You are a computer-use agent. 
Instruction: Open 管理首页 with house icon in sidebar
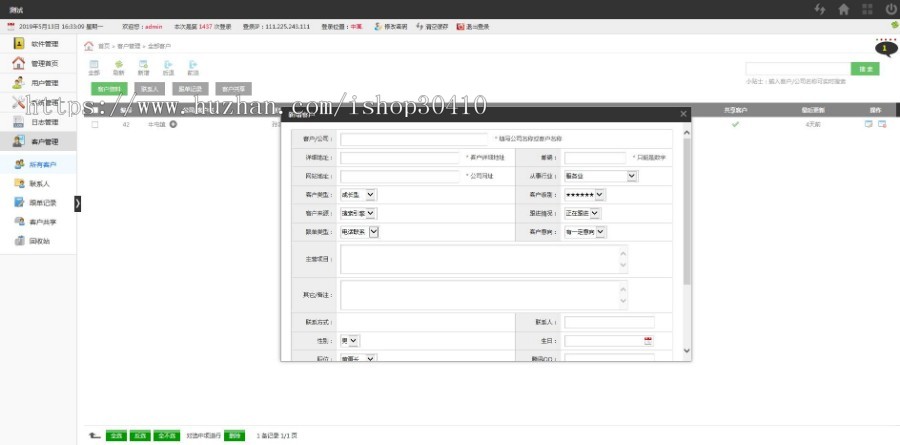pyautogui.click(x=38, y=63)
